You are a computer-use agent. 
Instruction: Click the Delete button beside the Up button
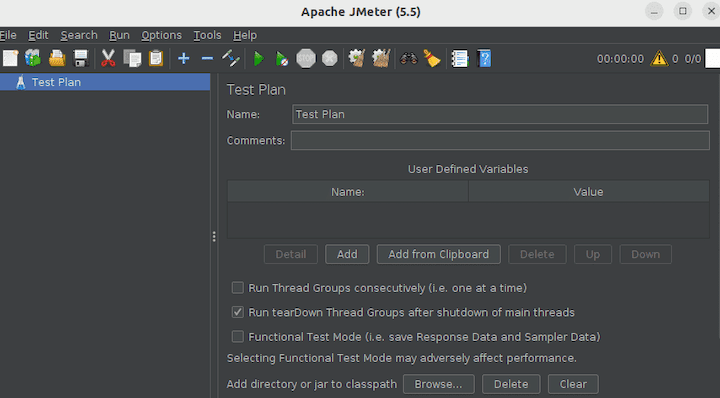pos(537,254)
